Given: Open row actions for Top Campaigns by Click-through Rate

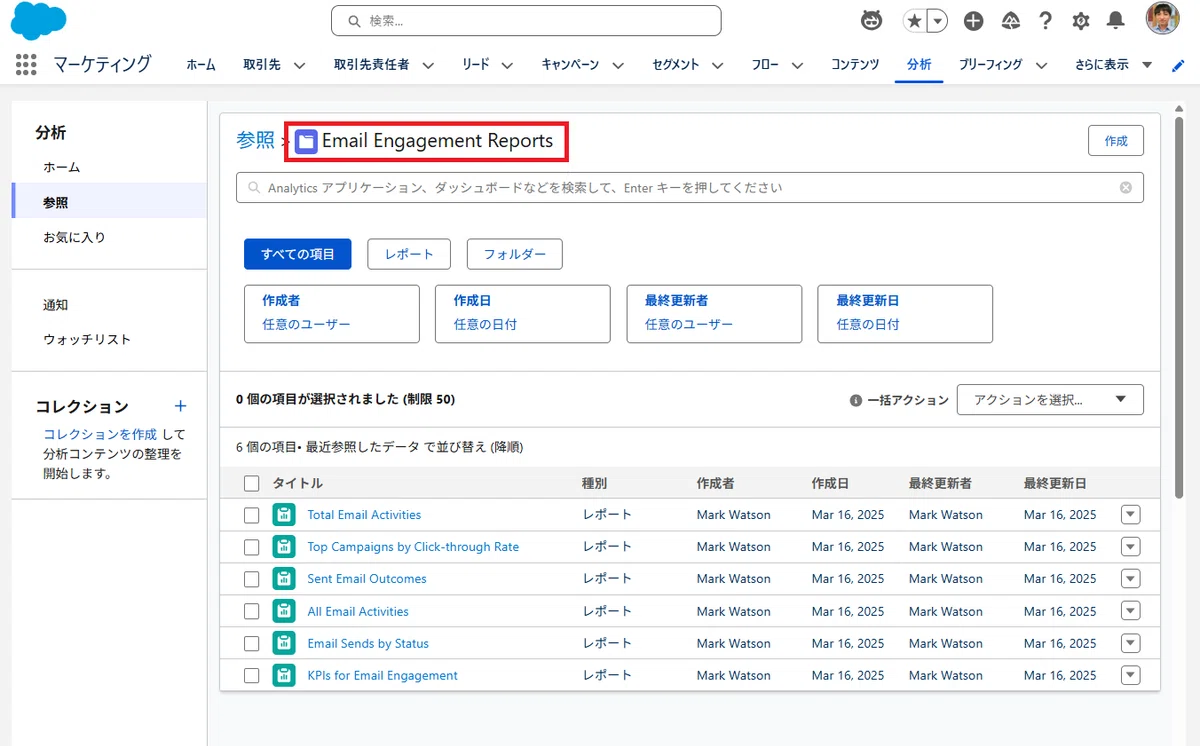Looking at the screenshot, I should point(1131,547).
